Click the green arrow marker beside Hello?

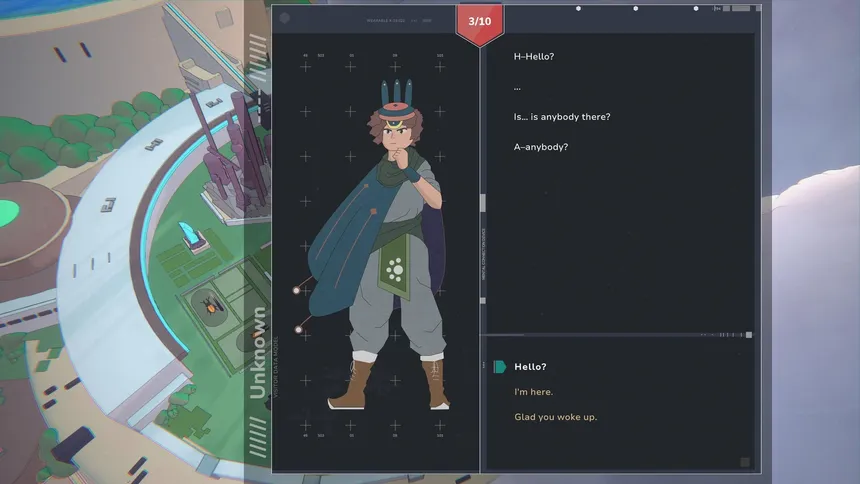pyautogui.click(x=500, y=367)
